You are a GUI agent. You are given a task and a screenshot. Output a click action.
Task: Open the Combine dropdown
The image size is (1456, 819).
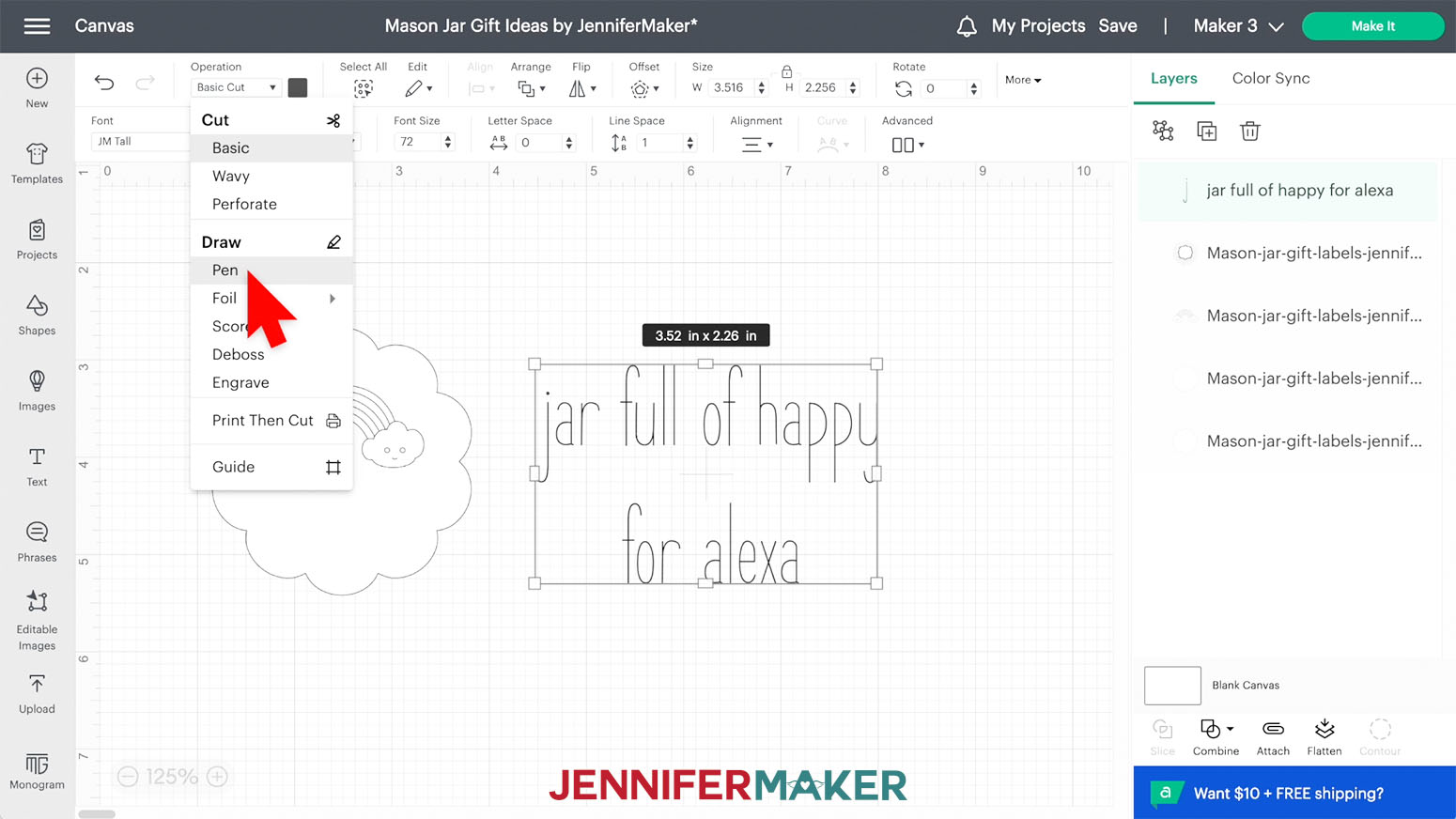[1216, 737]
